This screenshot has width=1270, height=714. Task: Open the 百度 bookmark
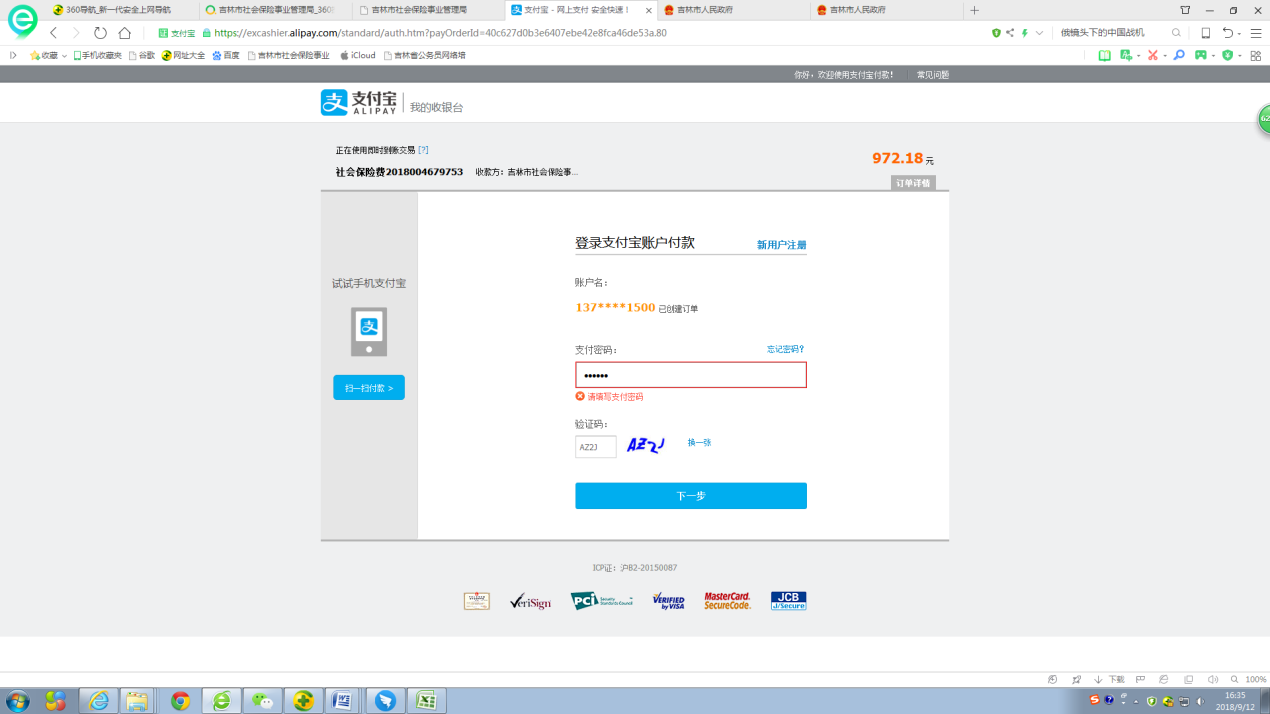point(226,55)
